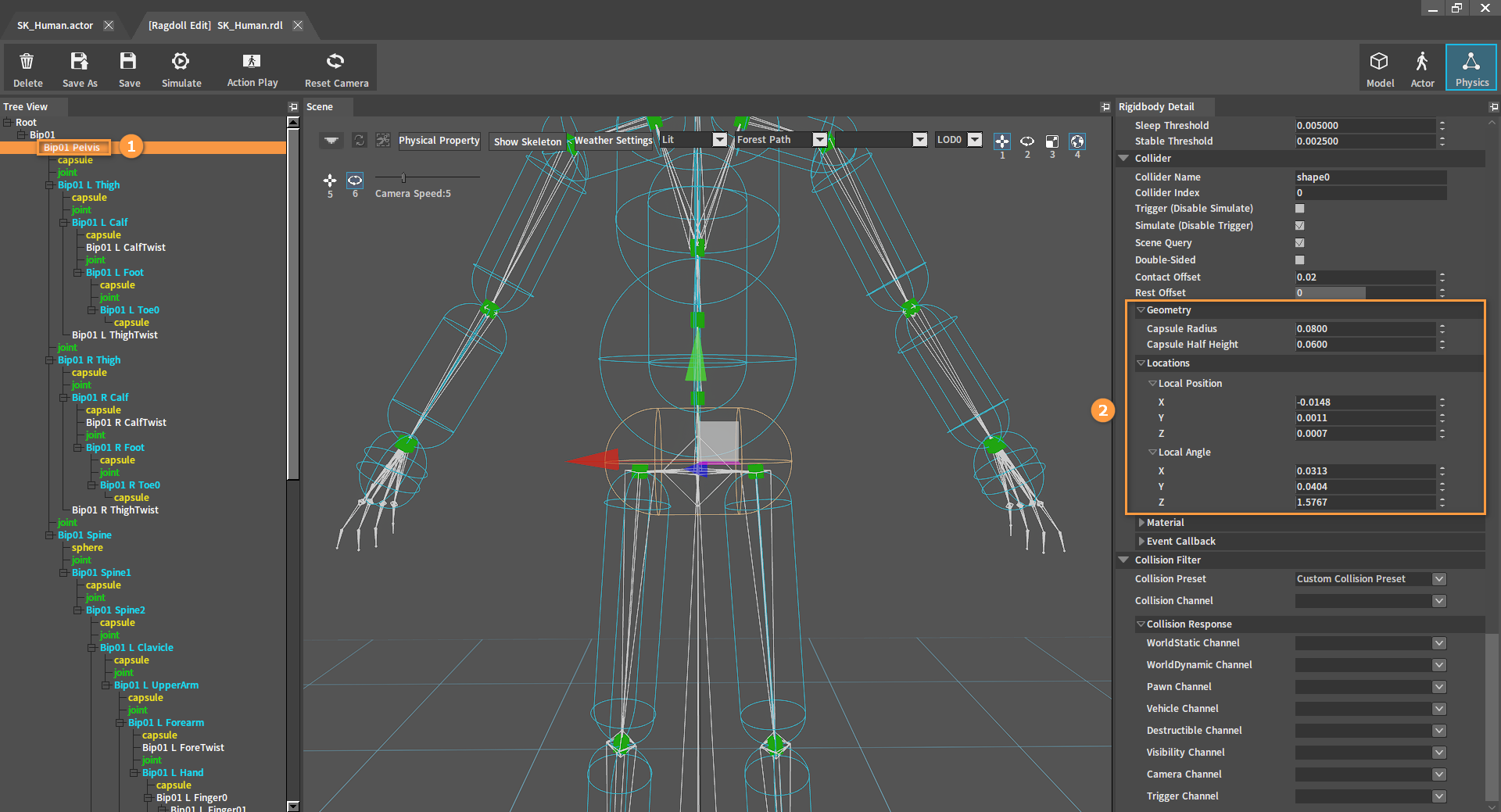Toggle Trigger (Disable Simulate) checkbox
The height and width of the screenshot is (812, 1501).
click(1300, 209)
